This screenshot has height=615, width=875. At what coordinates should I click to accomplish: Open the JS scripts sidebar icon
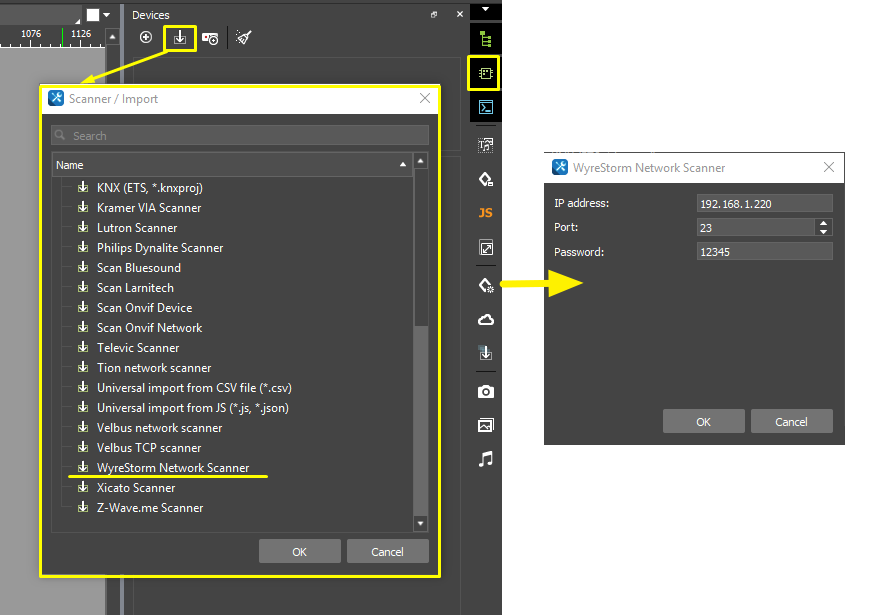486,213
